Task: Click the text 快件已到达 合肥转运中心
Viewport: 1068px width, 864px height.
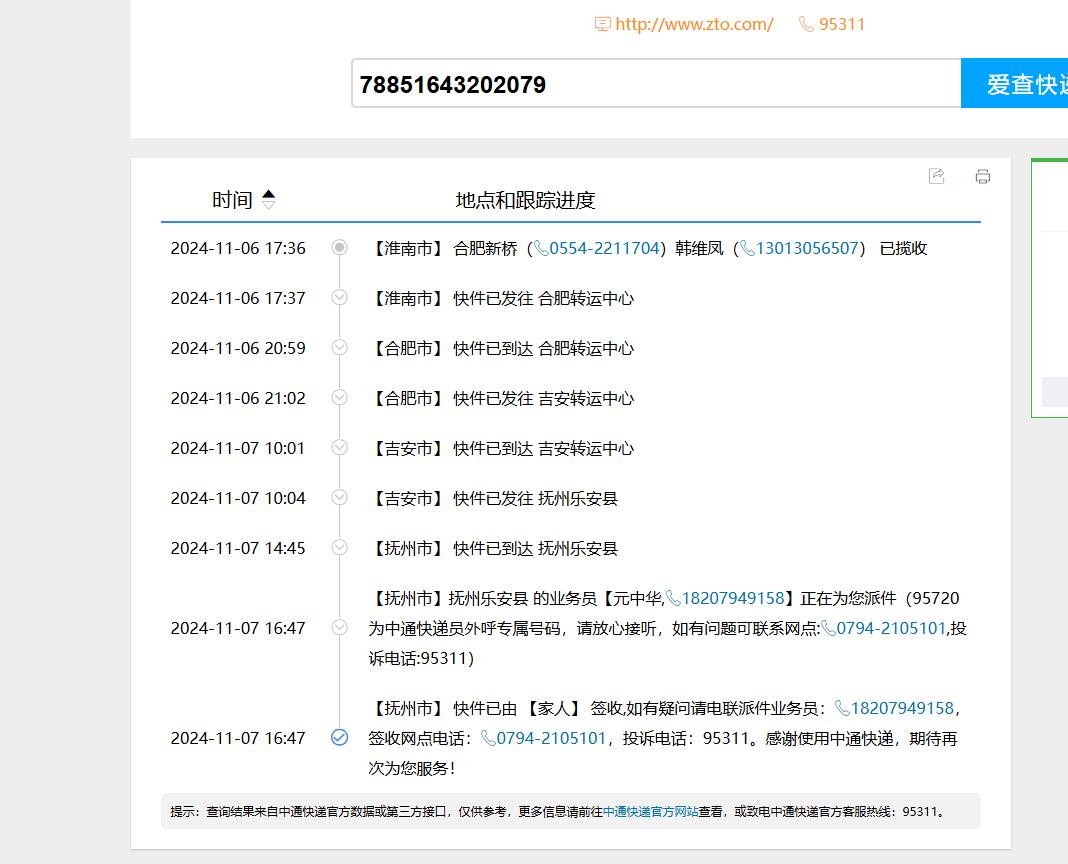Action: coord(544,348)
